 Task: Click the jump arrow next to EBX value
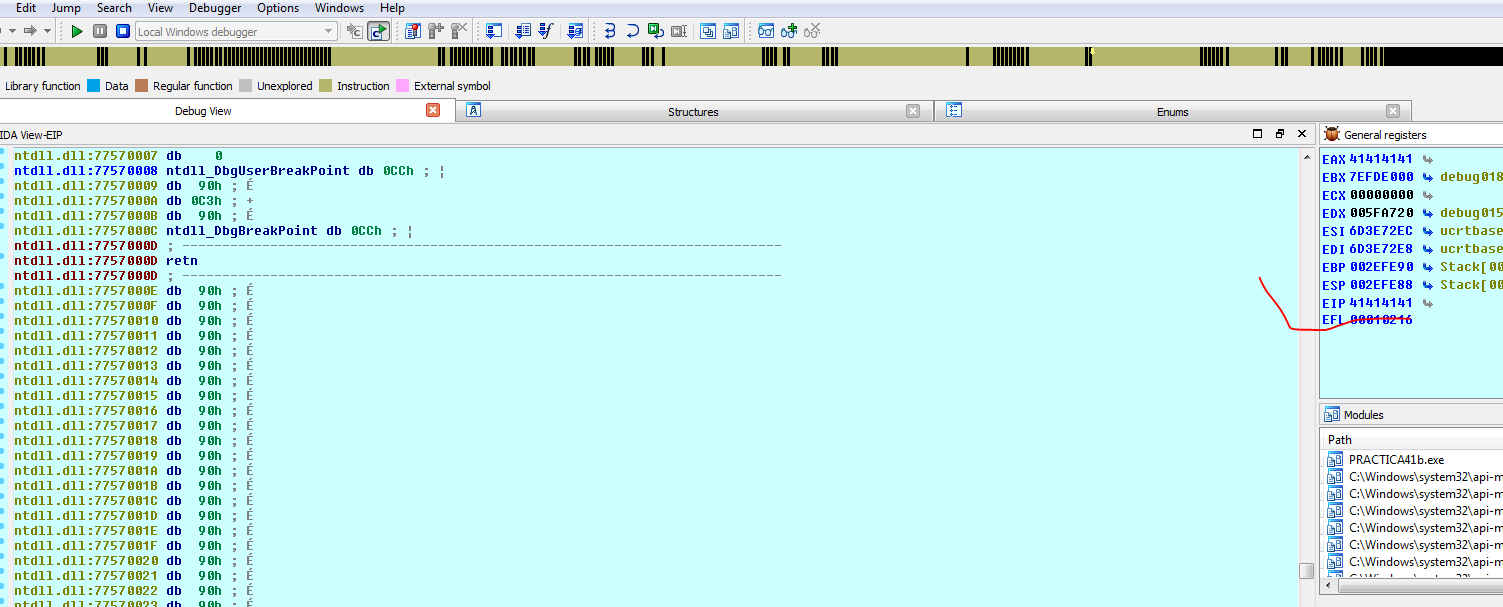click(x=1428, y=177)
